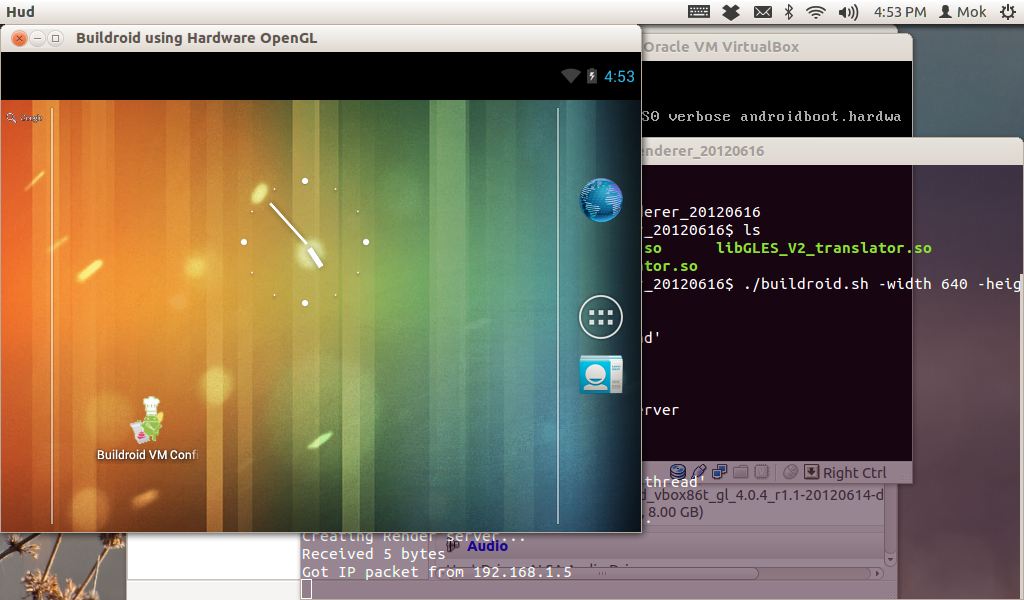The width and height of the screenshot is (1024, 600).
Task: Click the Got IP packet from 192.168.1.5 line
Action: point(436,572)
